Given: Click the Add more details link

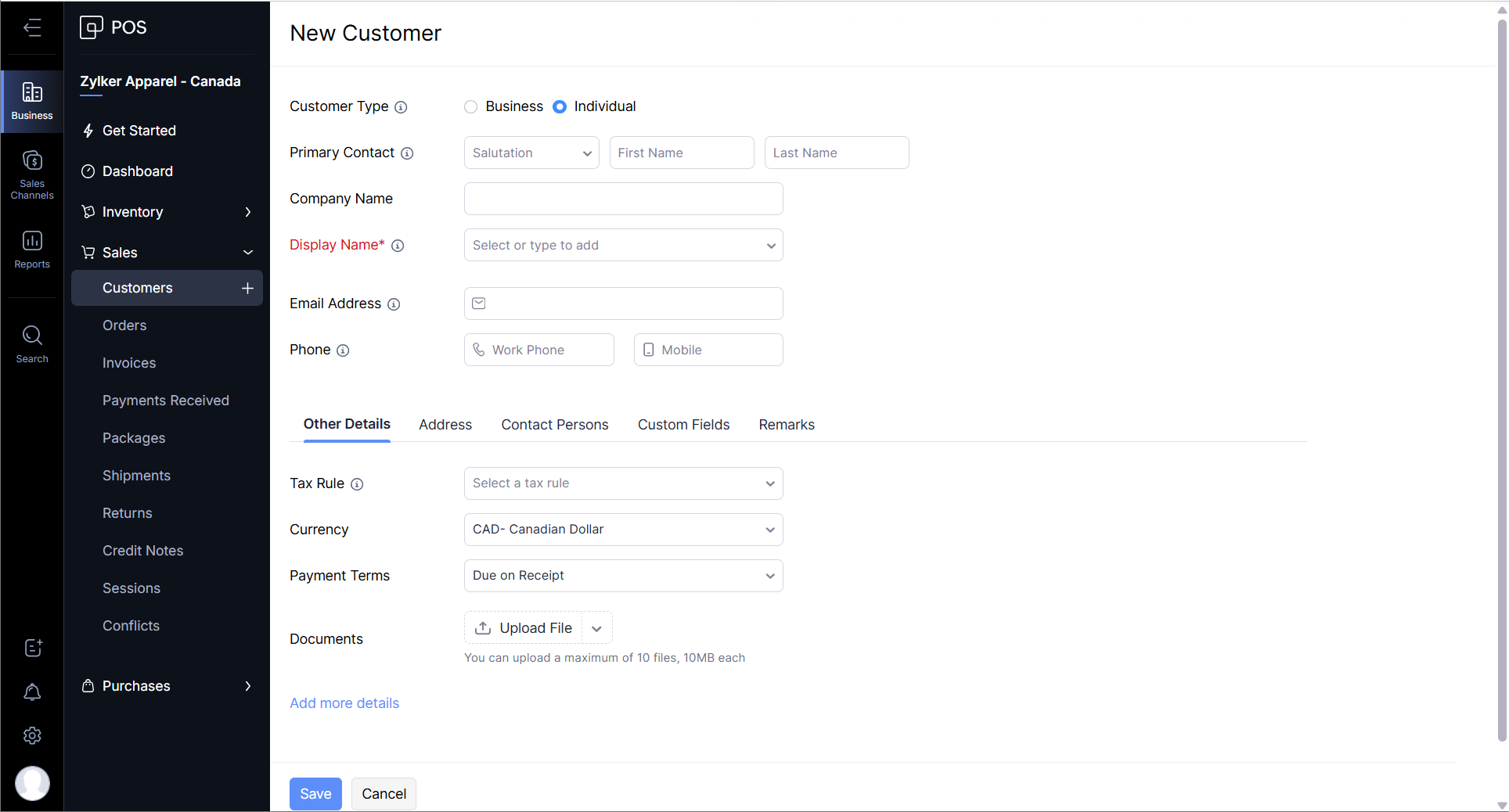Looking at the screenshot, I should tap(344, 703).
